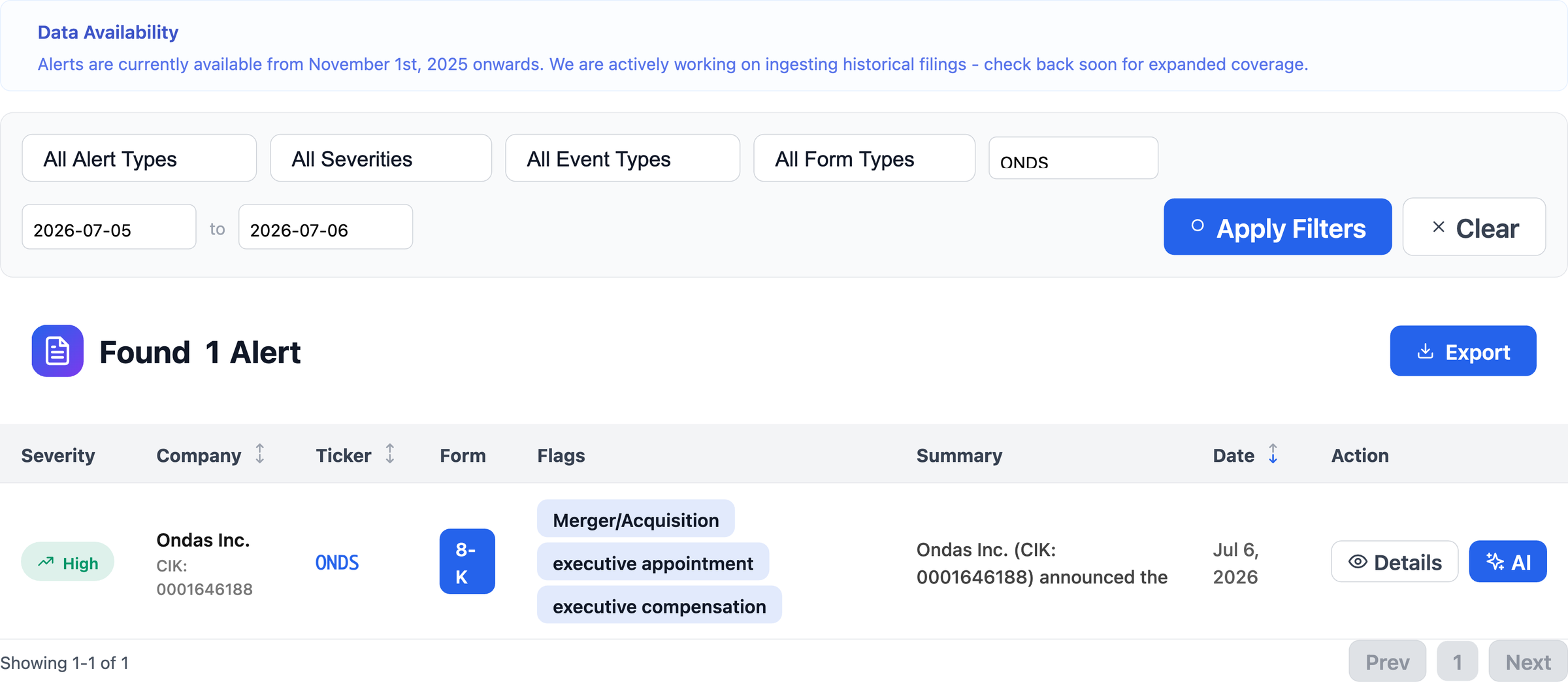Click the High severity badge
The image size is (1568, 682).
pos(68,562)
